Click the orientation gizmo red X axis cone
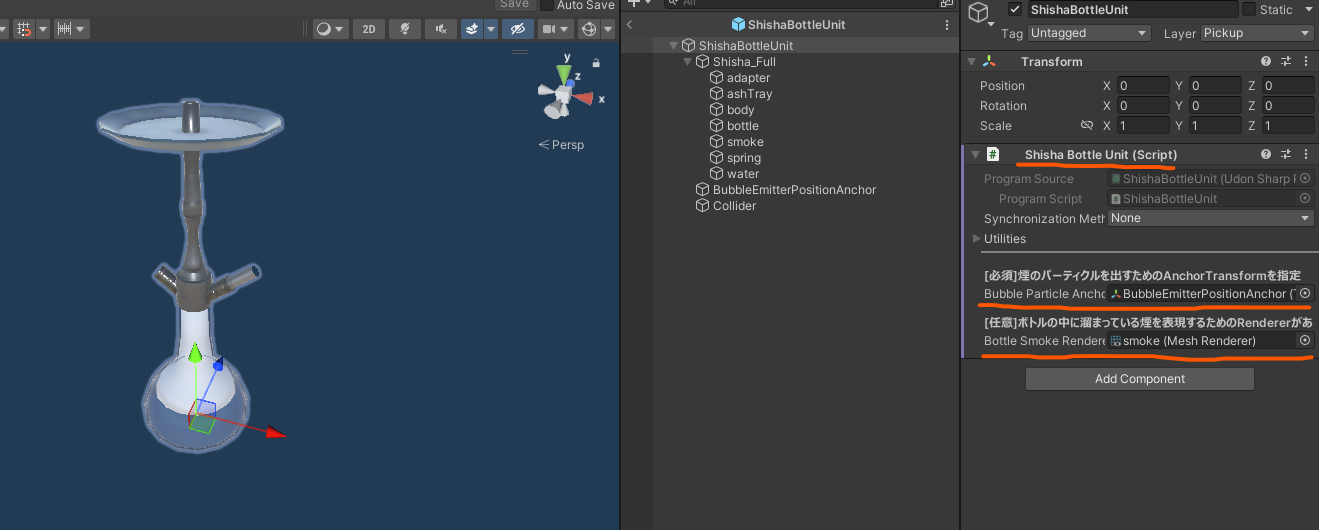The height and width of the screenshot is (530, 1319). [x=583, y=98]
